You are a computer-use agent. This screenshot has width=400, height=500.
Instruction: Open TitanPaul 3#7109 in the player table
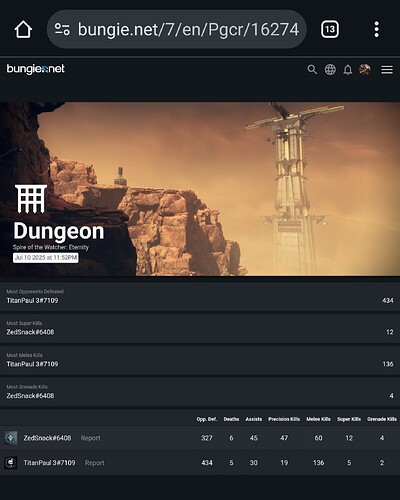[x=49, y=463]
